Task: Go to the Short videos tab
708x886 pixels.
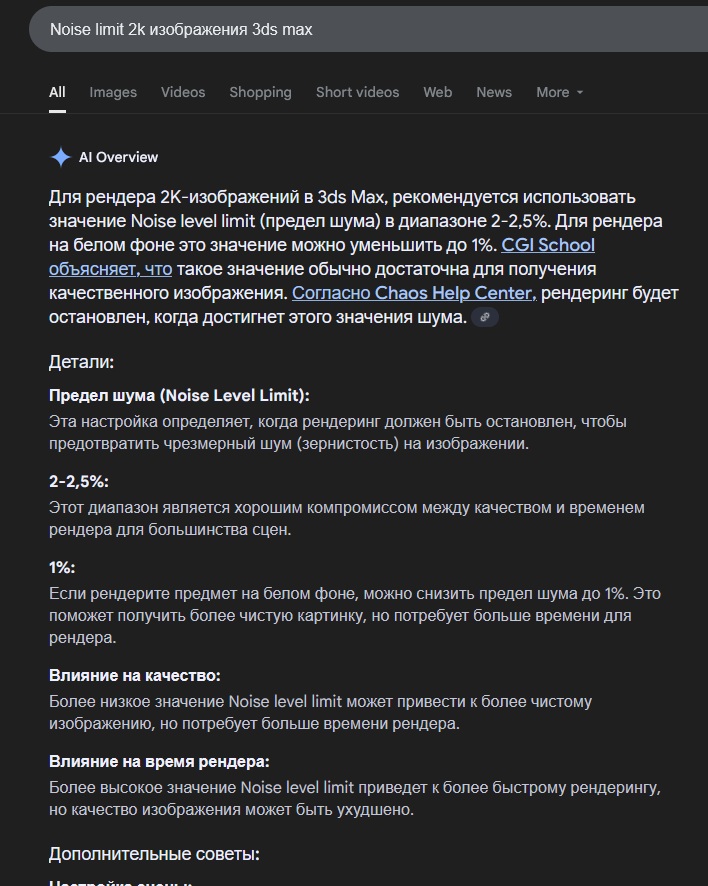Action: pos(357,92)
